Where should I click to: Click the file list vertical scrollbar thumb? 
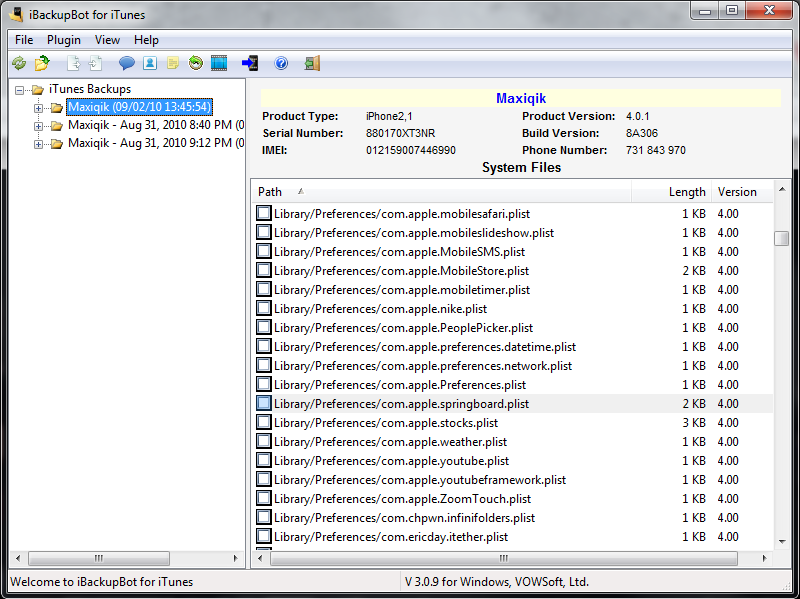[x=781, y=238]
